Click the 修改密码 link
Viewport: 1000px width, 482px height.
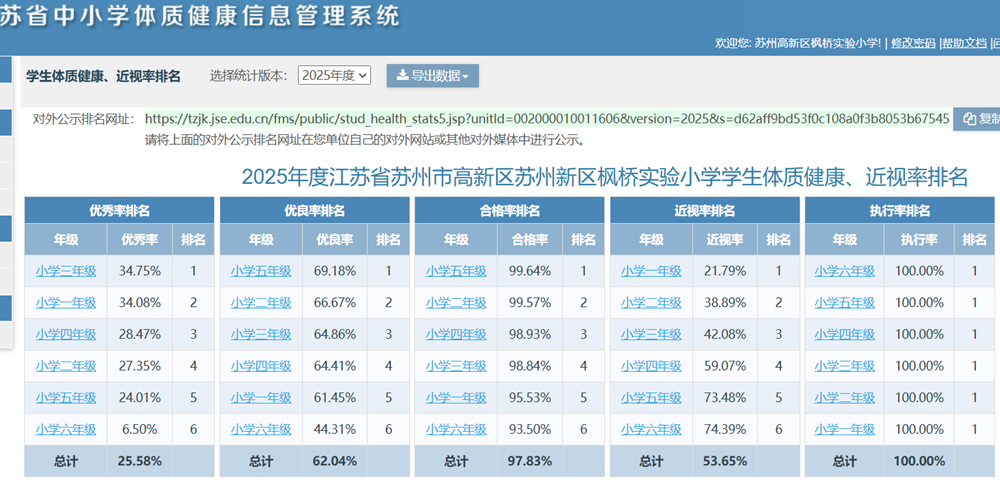pos(913,43)
